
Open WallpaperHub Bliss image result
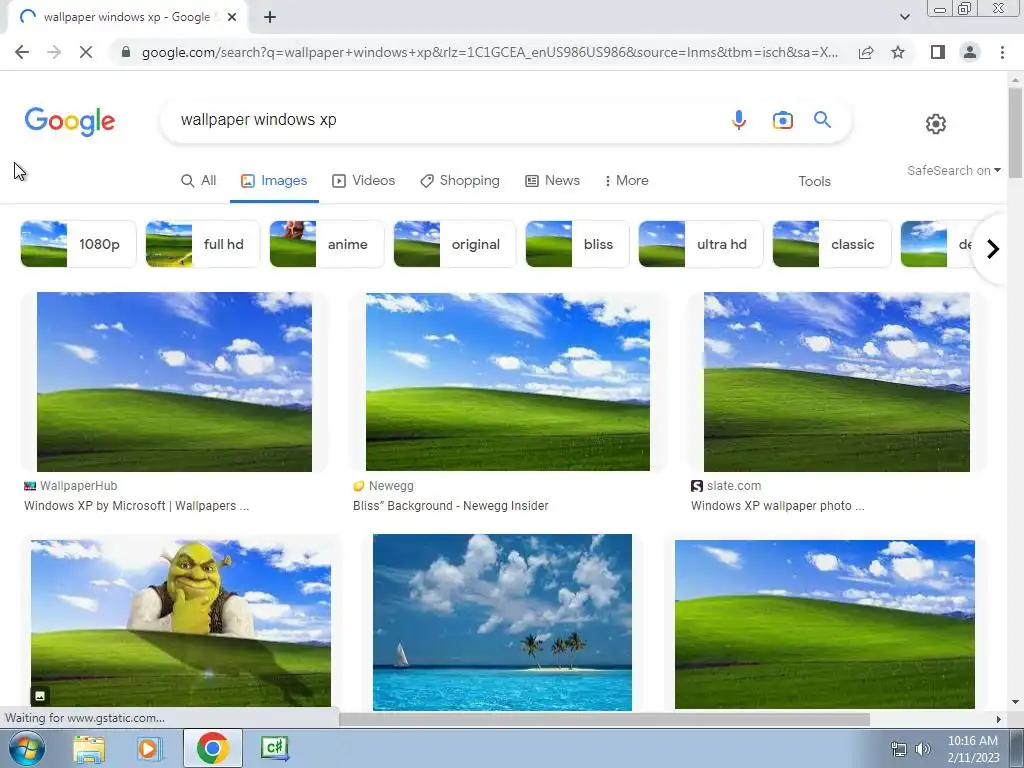[x=174, y=381]
